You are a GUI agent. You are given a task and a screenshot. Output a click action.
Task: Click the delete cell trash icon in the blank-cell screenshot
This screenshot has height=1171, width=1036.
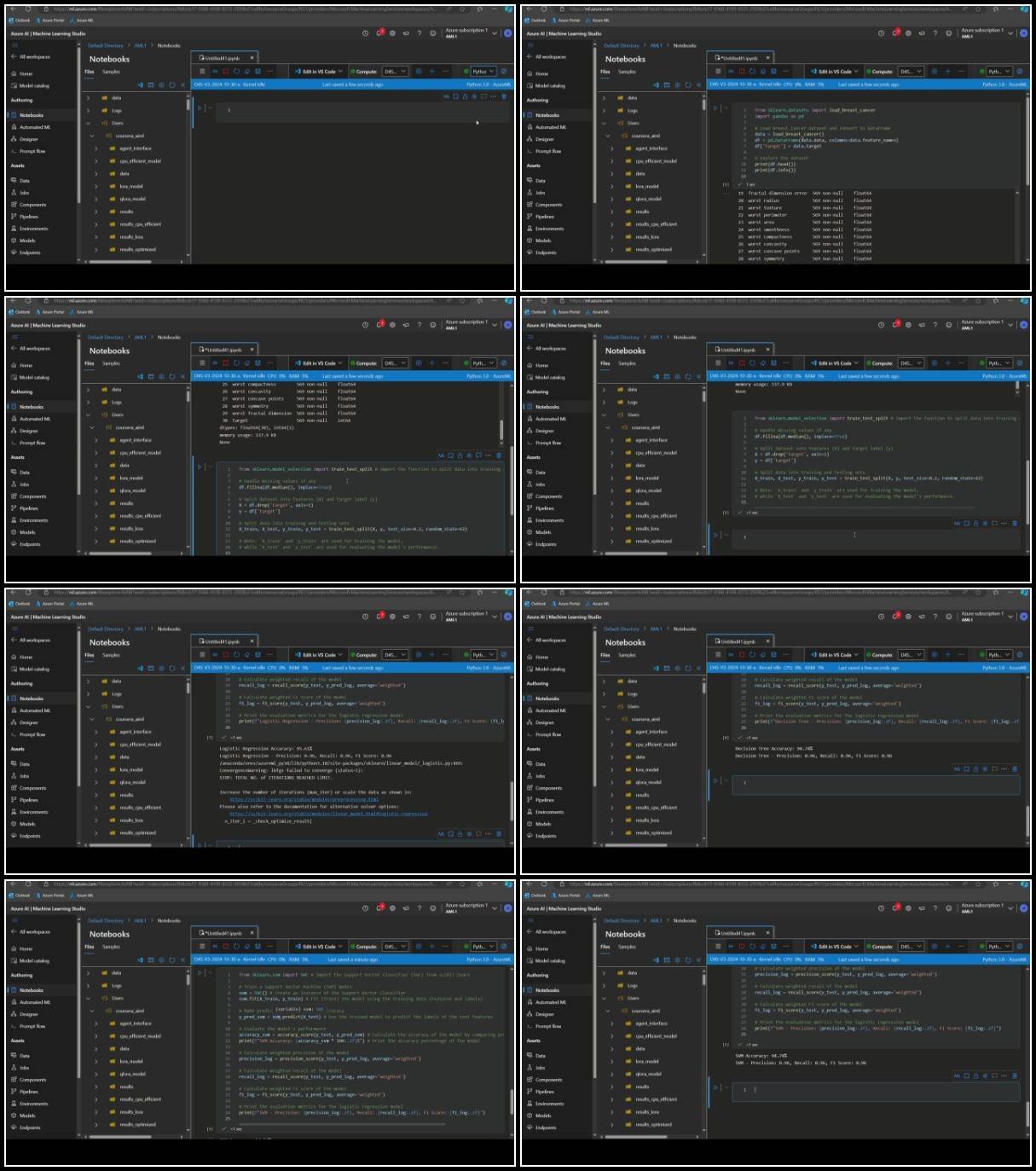[502, 96]
